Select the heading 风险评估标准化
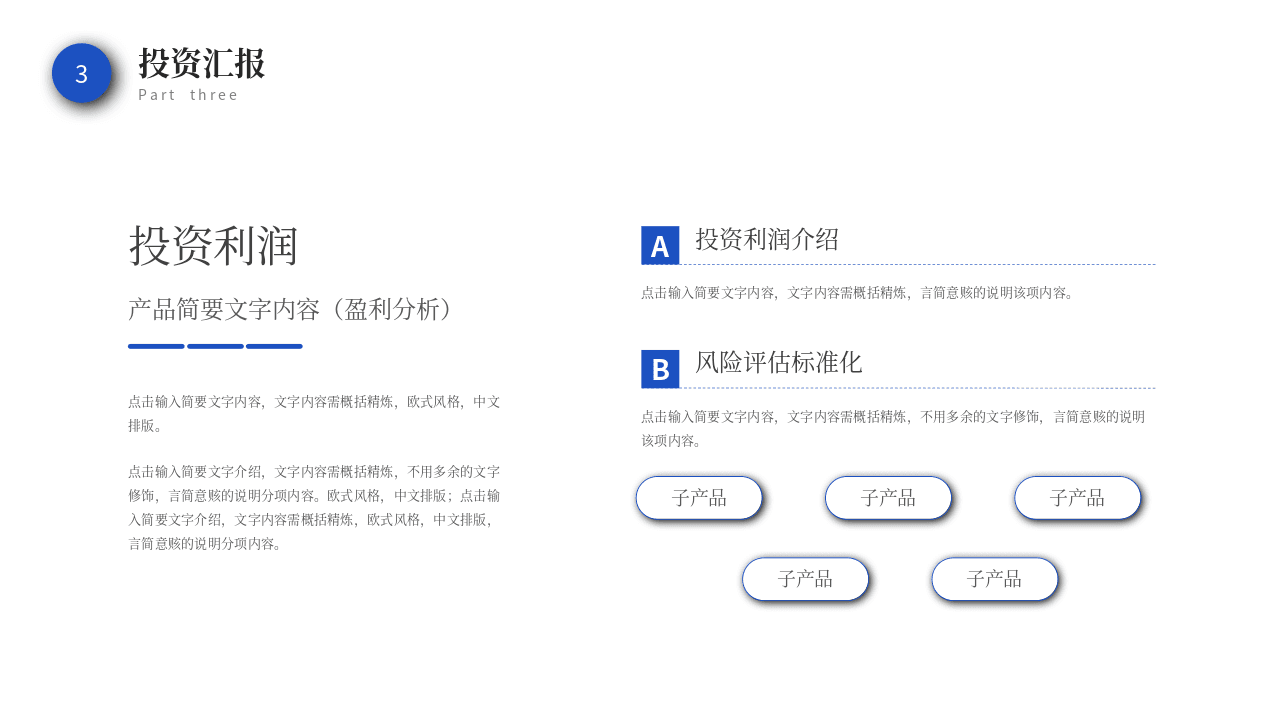1280x720 pixels. click(x=778, y=362)
